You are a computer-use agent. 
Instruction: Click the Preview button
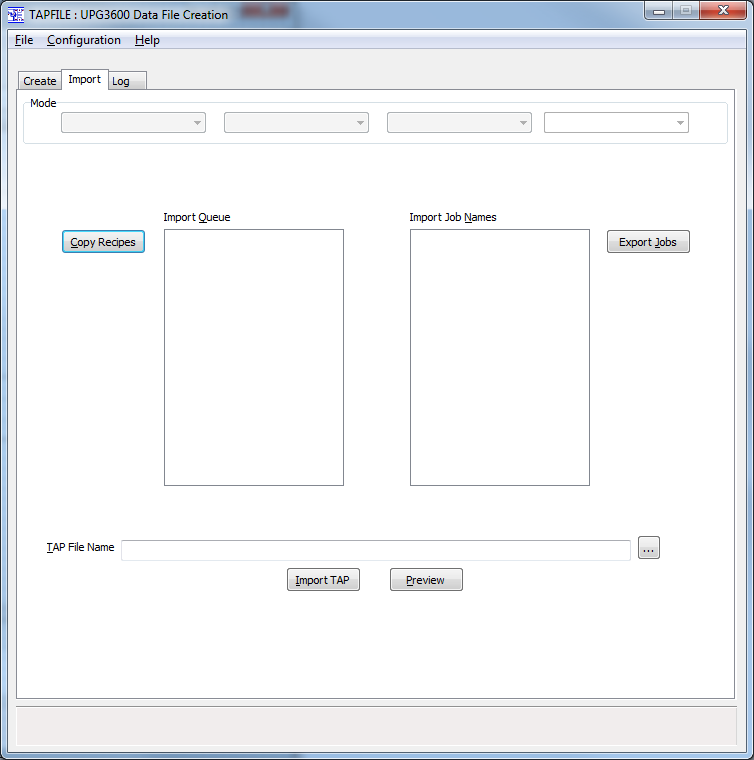(426, 580)
